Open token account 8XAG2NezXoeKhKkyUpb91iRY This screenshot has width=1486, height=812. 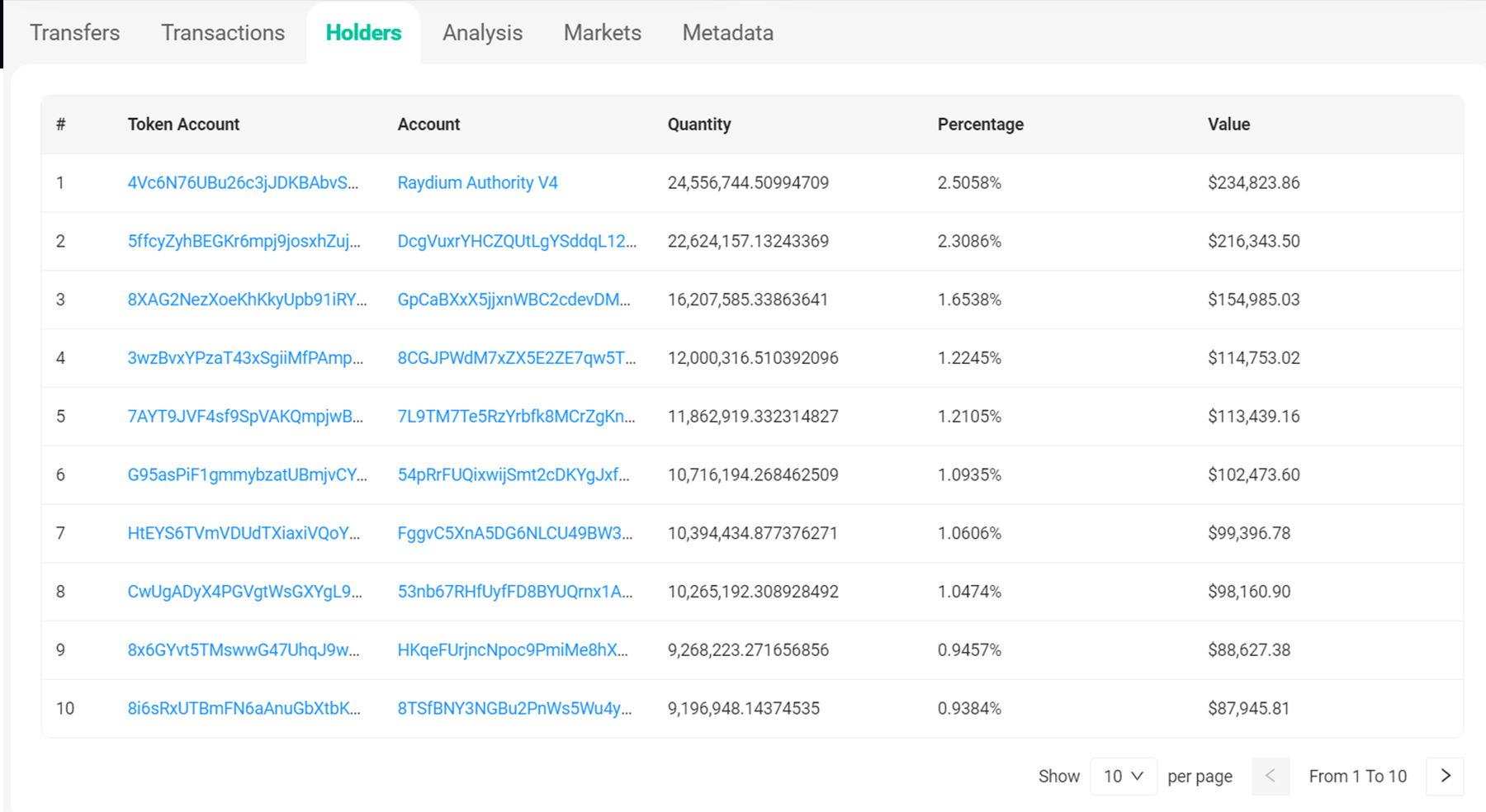click(x=247, y=300)
